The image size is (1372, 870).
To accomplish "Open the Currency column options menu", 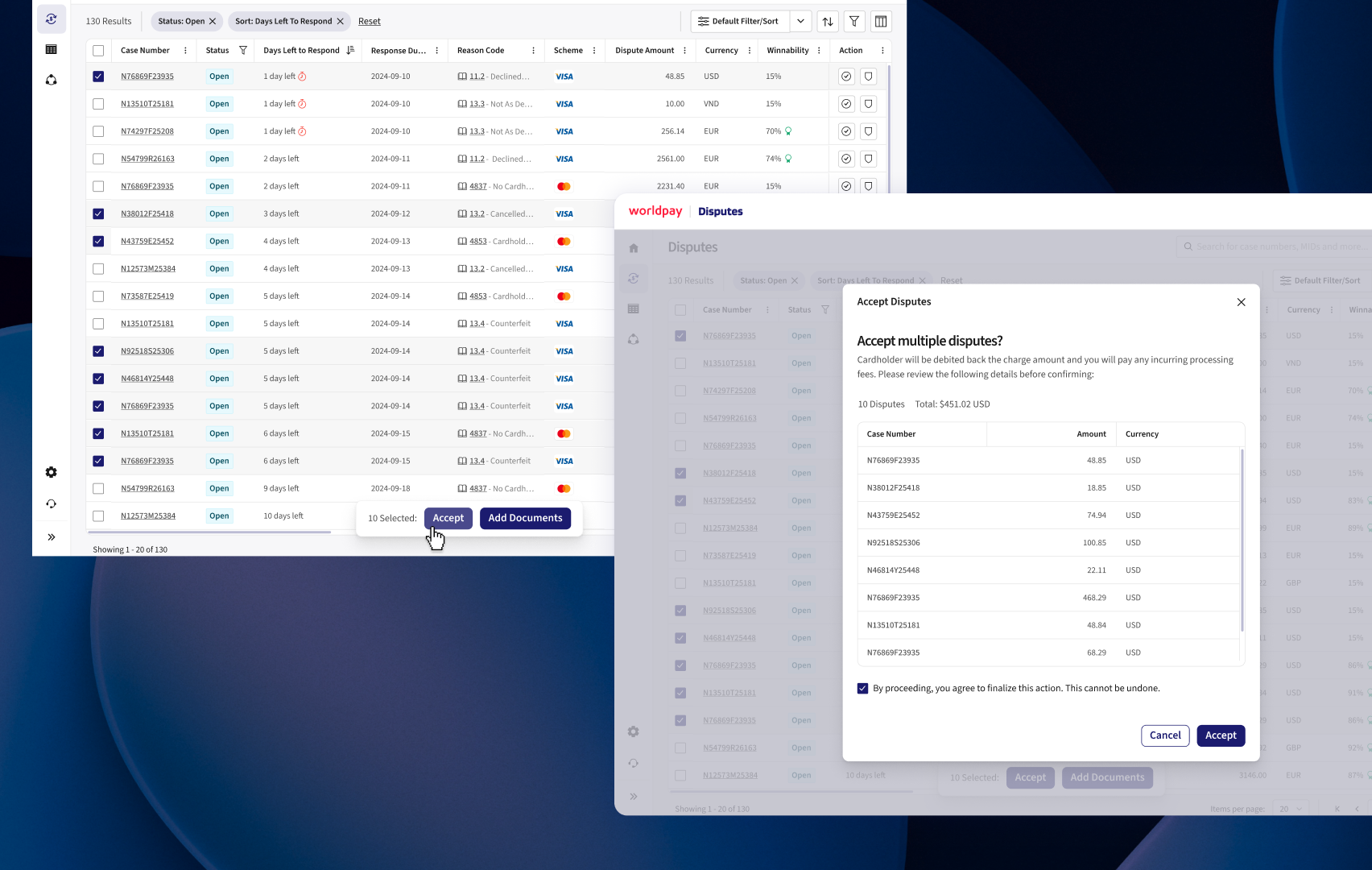I will point(749,50).
